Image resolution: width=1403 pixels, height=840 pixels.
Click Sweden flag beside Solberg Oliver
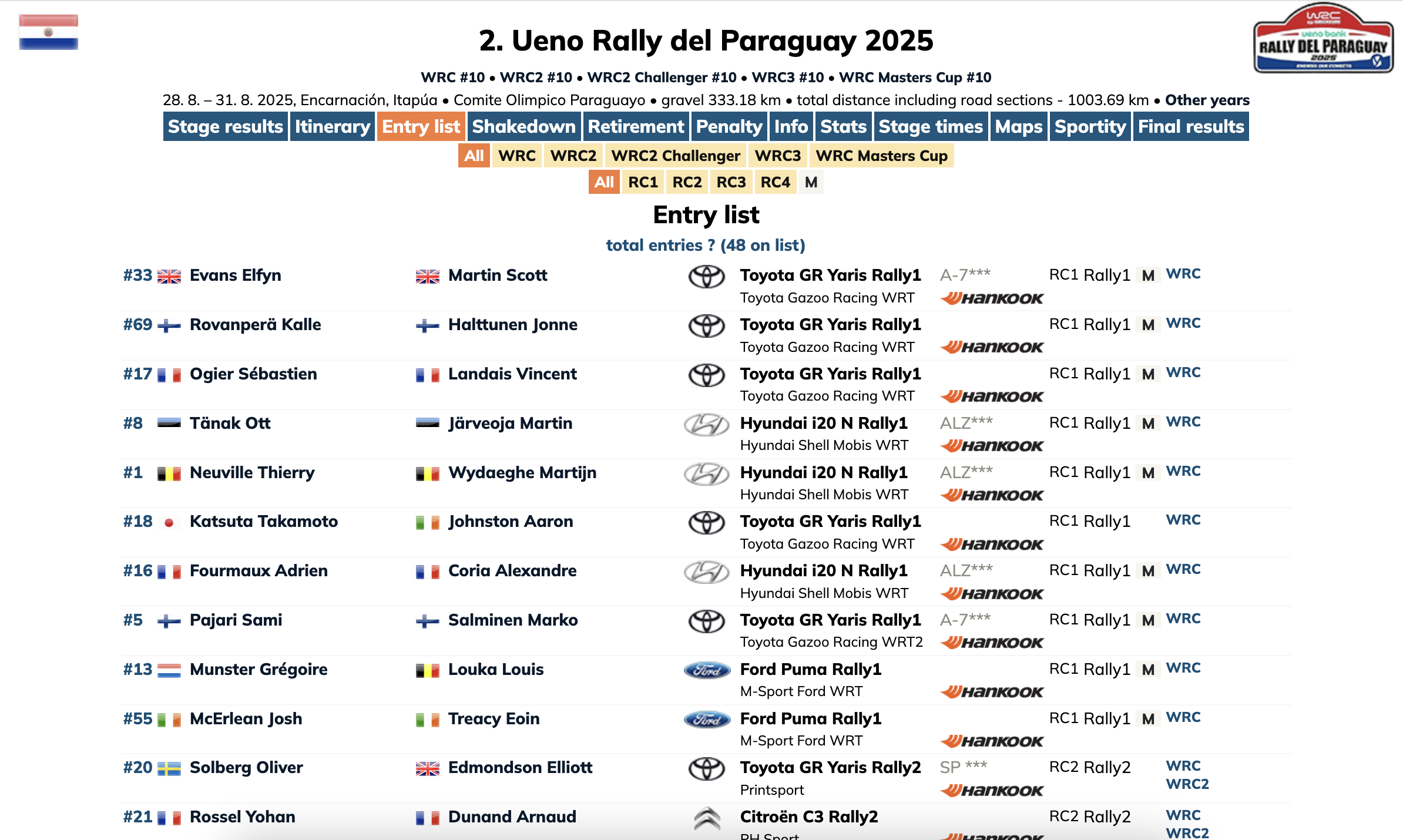coord(169,768)
